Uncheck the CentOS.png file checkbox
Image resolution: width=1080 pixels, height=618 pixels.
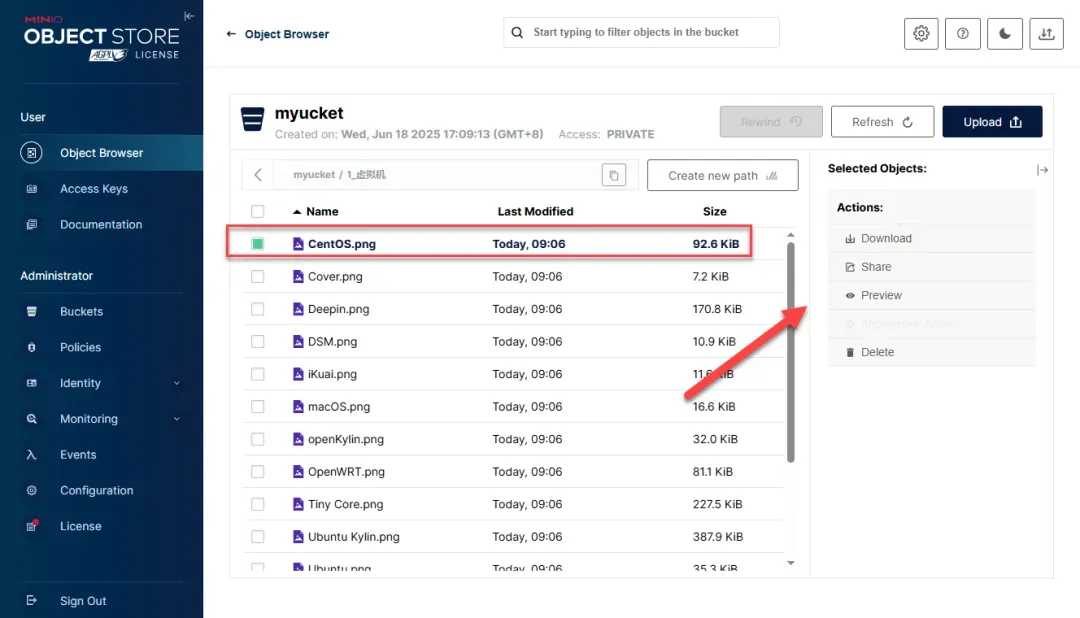pos(258,242)
